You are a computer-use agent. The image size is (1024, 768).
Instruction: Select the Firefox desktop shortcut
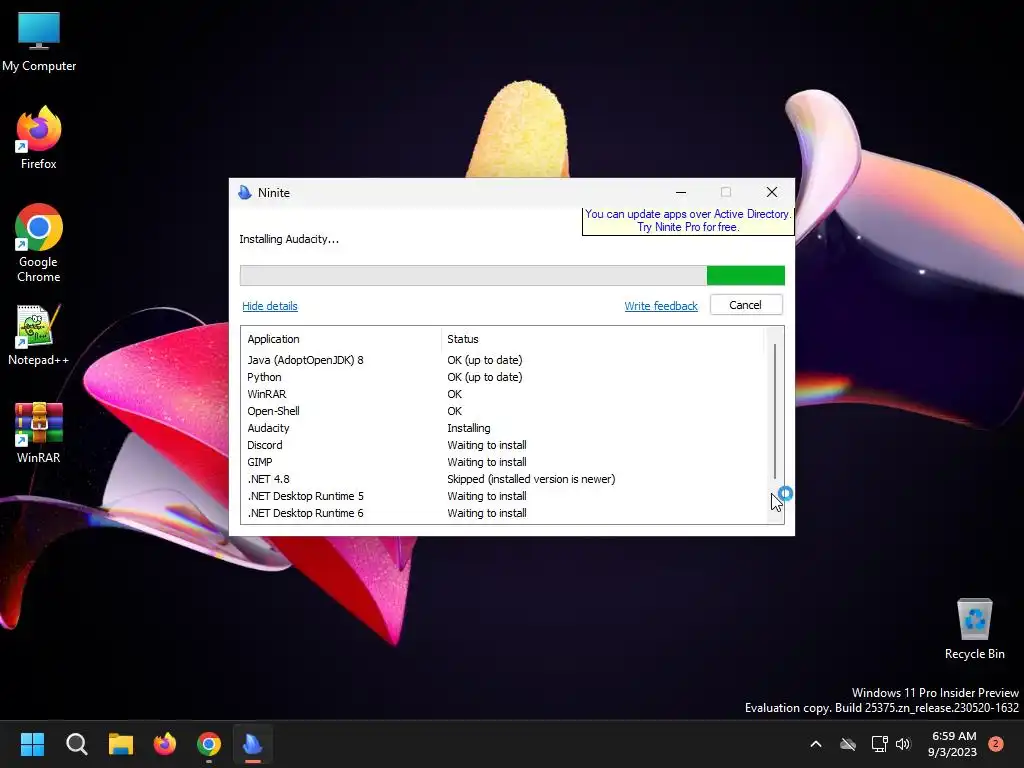(39, 138)
